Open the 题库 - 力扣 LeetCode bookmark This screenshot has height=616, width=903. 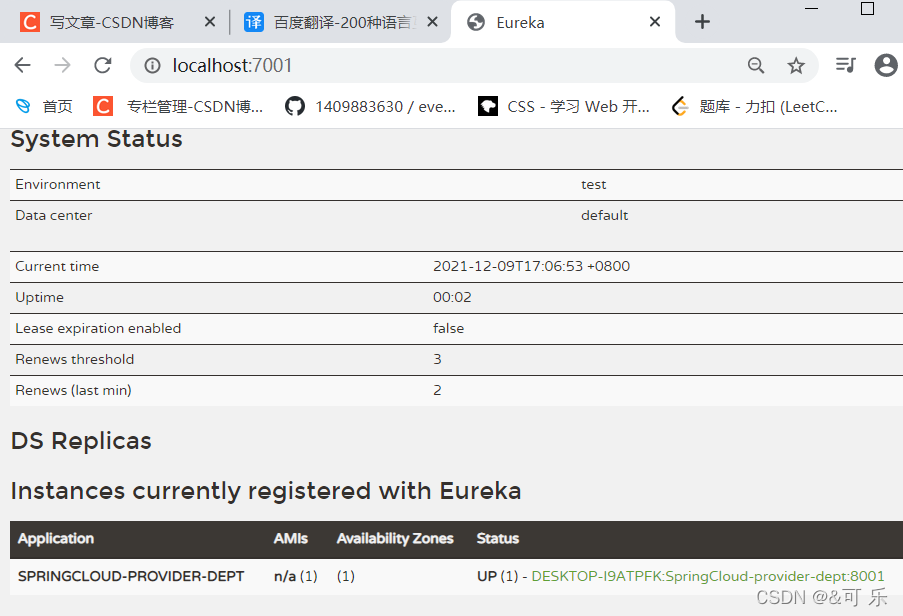tap(754, 107)
